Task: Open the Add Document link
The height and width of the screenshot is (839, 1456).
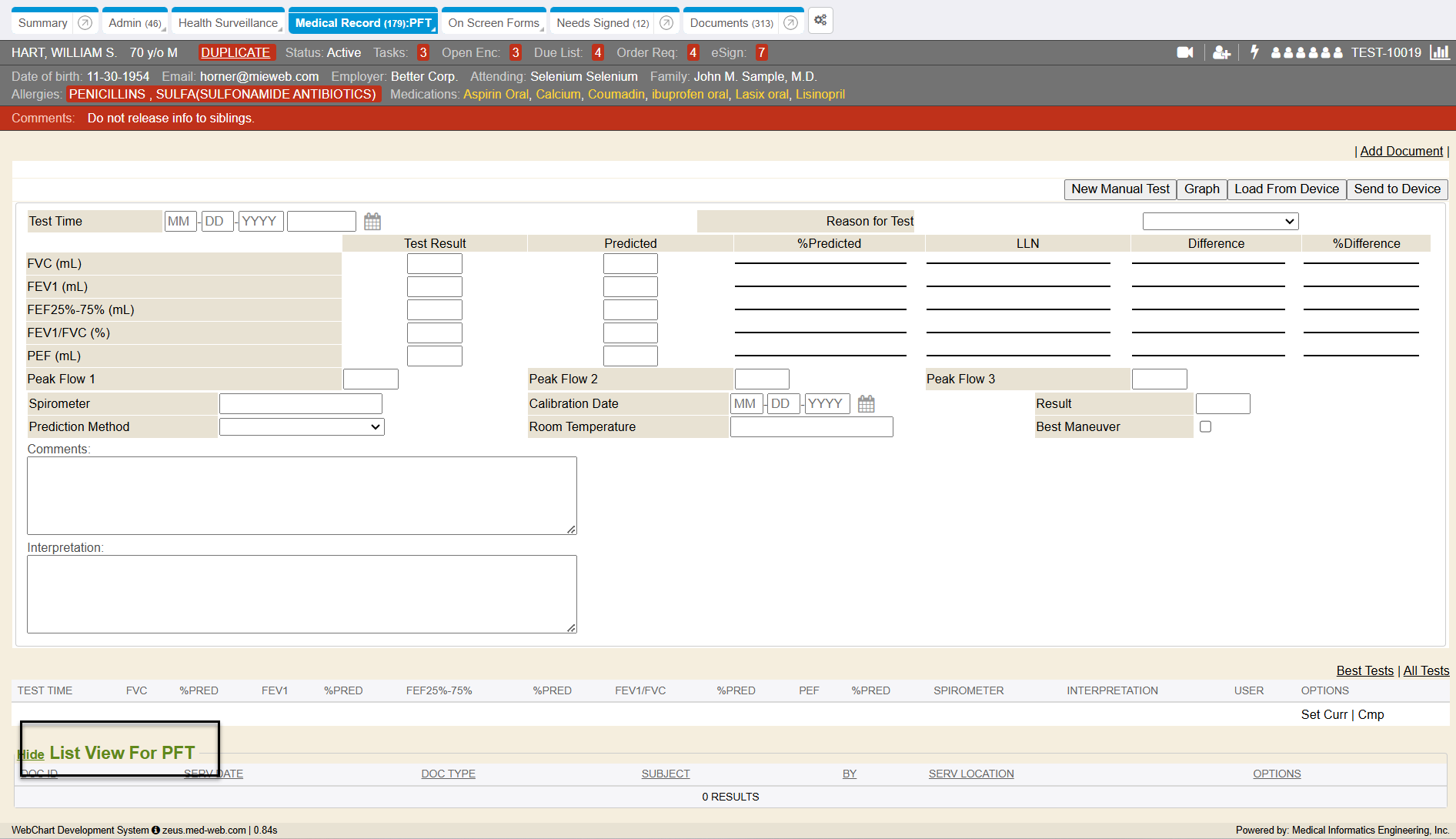Action: (x=1401, y=152)
